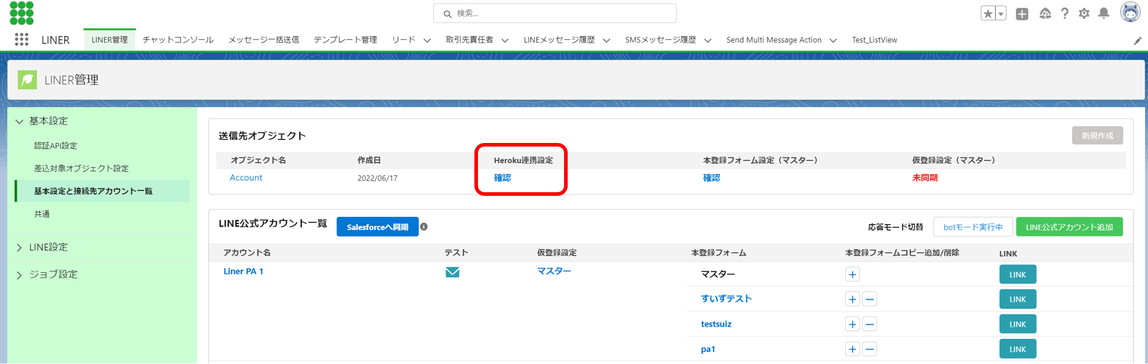Open the SMSメッセージ履歴 tab

coord(660,40)
